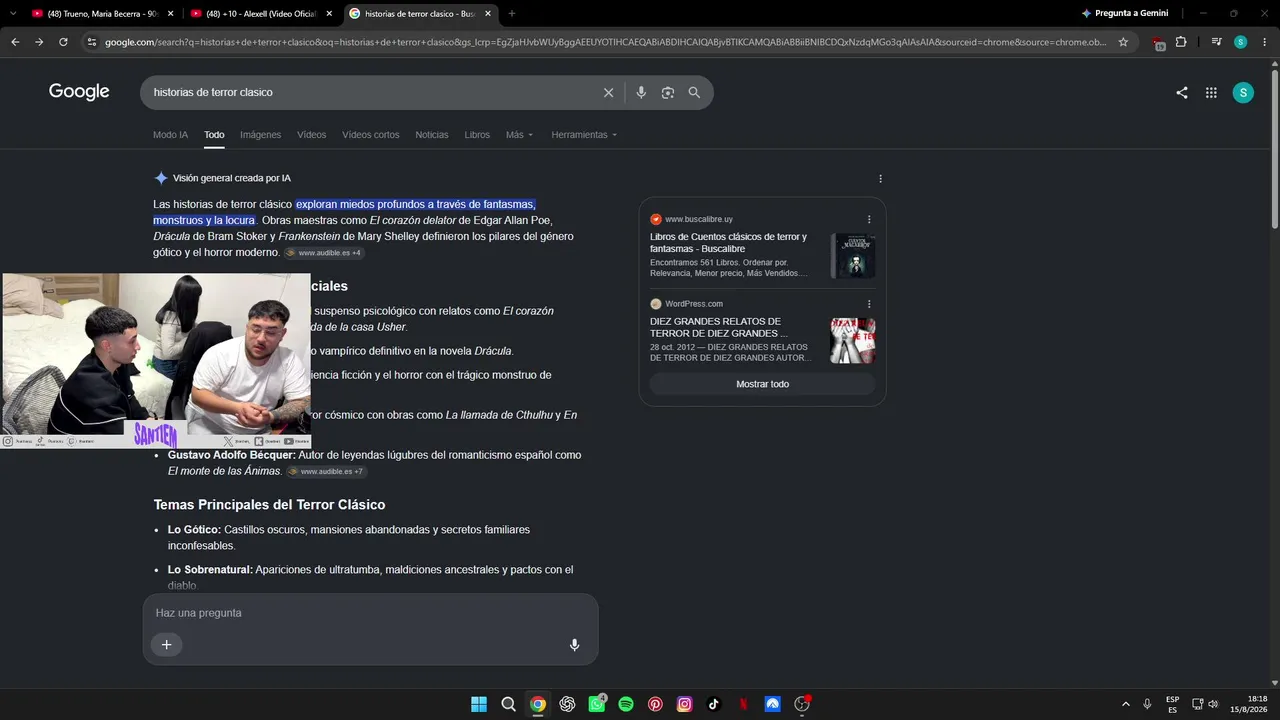This screenshot has width=1280, height=720.
Task: Open www.audible.es +7 source chip
Action: (x=326, y=472)
